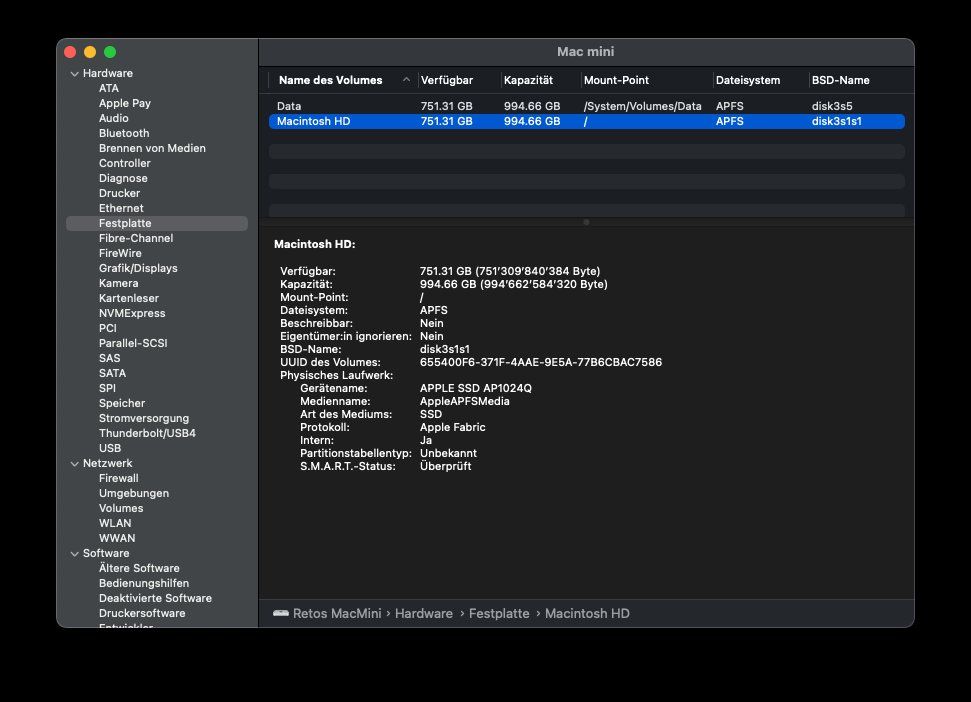Open the Bluetooth hardware entry
The width and height of the screenshot is (971, 702).
[x=124, y=133]
